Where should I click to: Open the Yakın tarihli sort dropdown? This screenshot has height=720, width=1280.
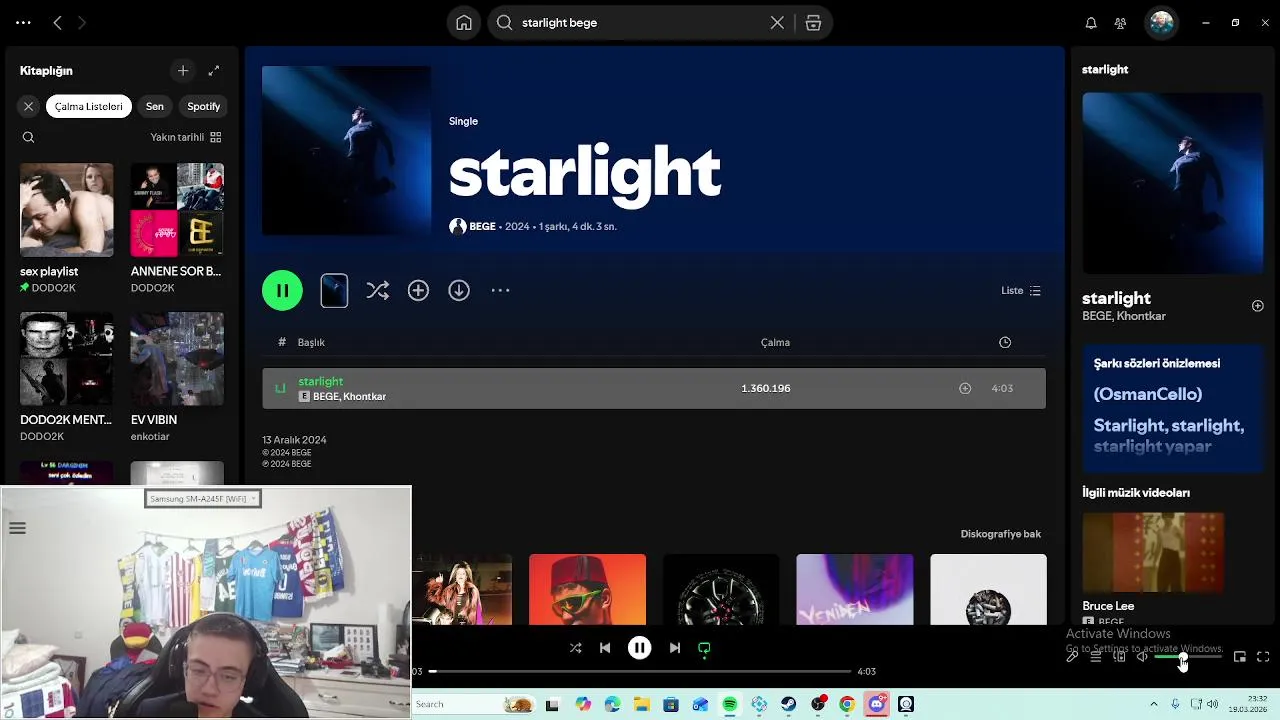click(x=186, y=137)
